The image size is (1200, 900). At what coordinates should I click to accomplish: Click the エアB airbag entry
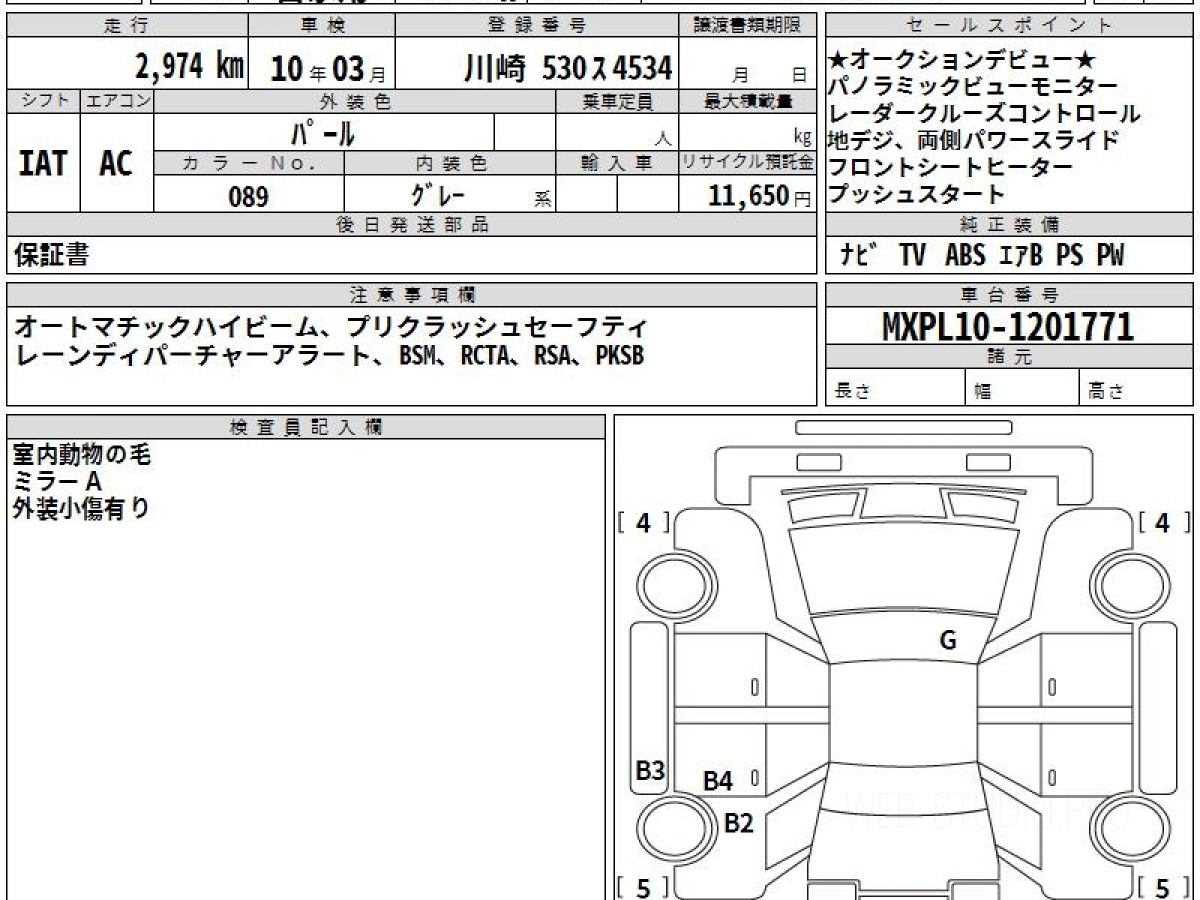click(x=1021, y=255)
